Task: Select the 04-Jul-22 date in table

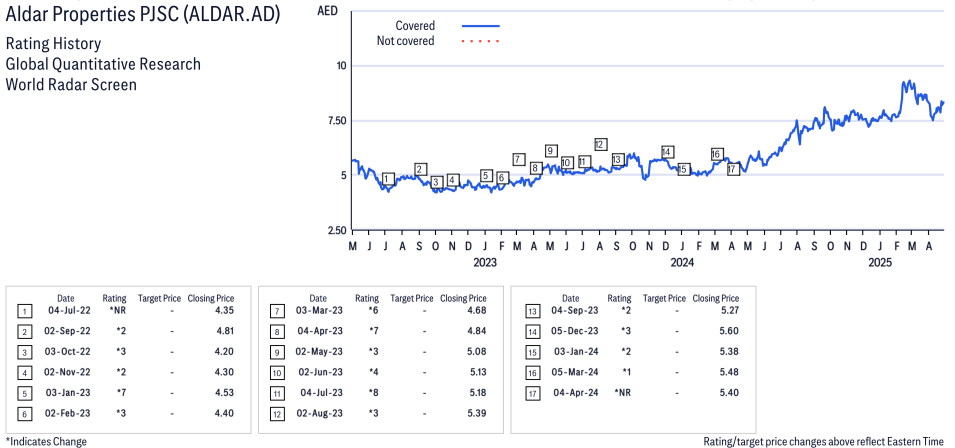Action: click(69, 310)
